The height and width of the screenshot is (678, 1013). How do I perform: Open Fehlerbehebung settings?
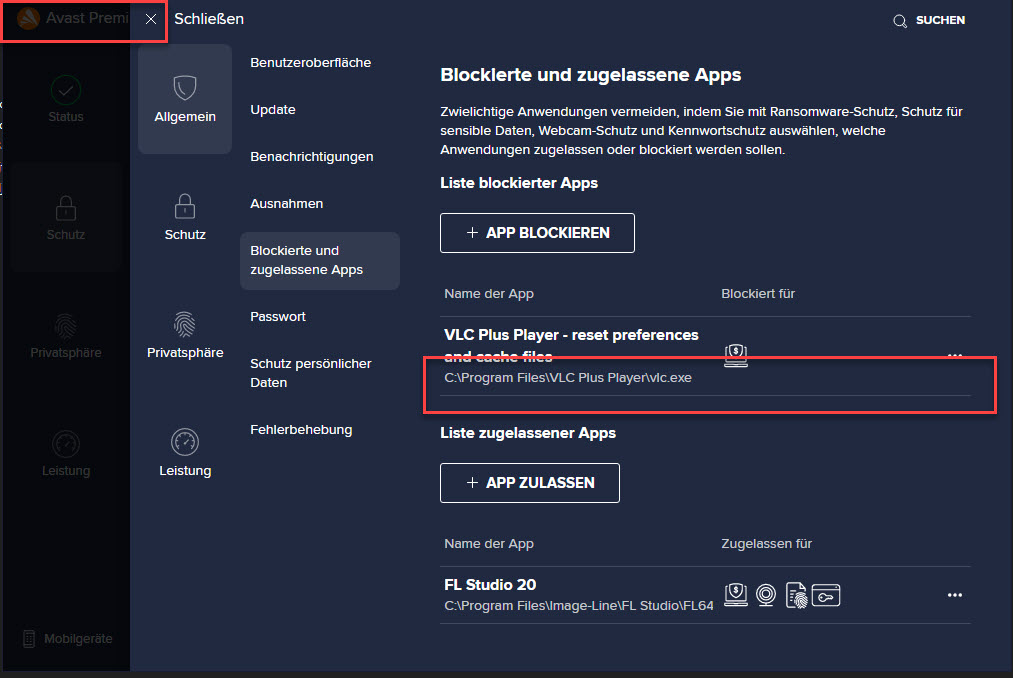(301, 430)
